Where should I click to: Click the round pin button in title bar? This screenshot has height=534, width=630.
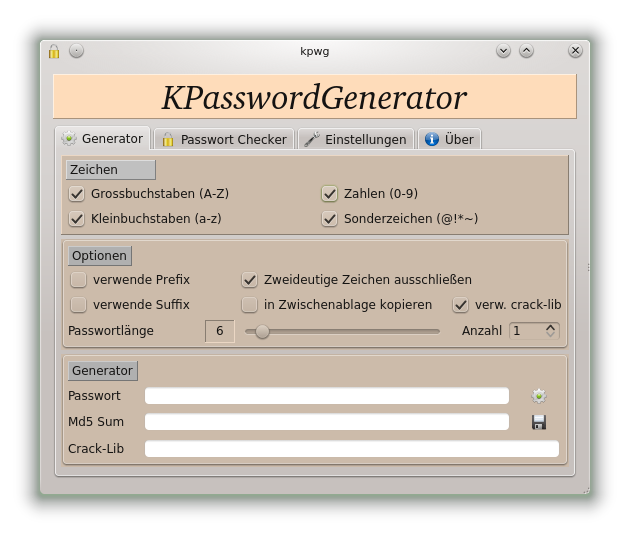(76, 51)
